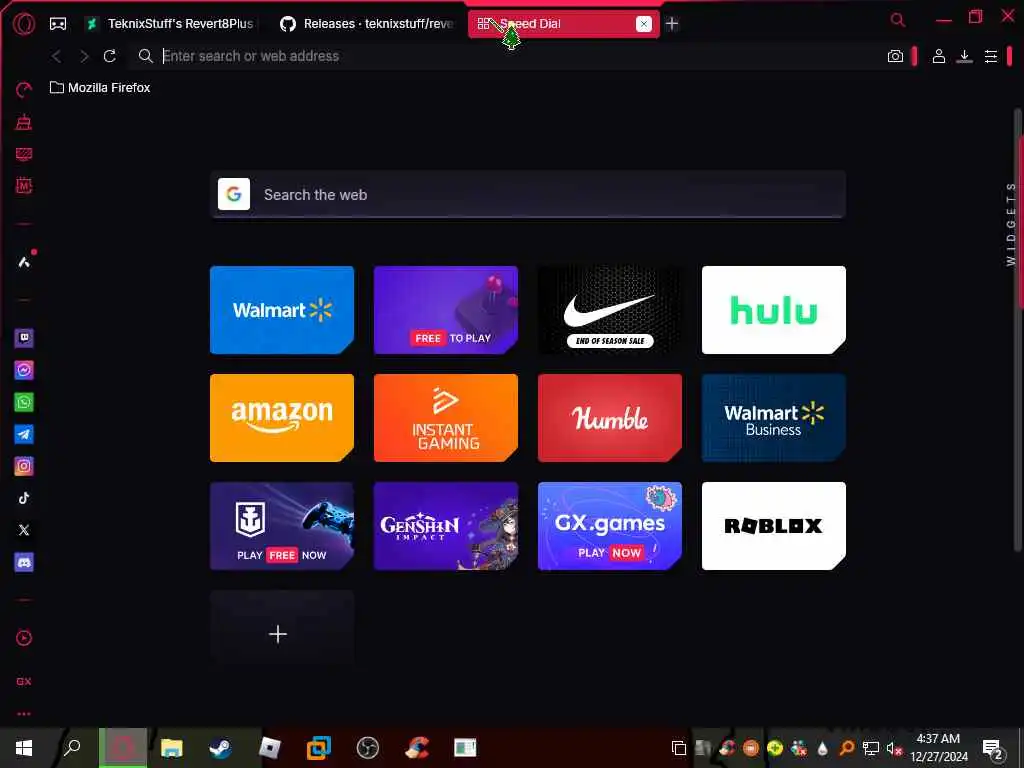Open the GX Corner gamepad icon
This screenshot has height=768, width=1024.
coord(58,24)
